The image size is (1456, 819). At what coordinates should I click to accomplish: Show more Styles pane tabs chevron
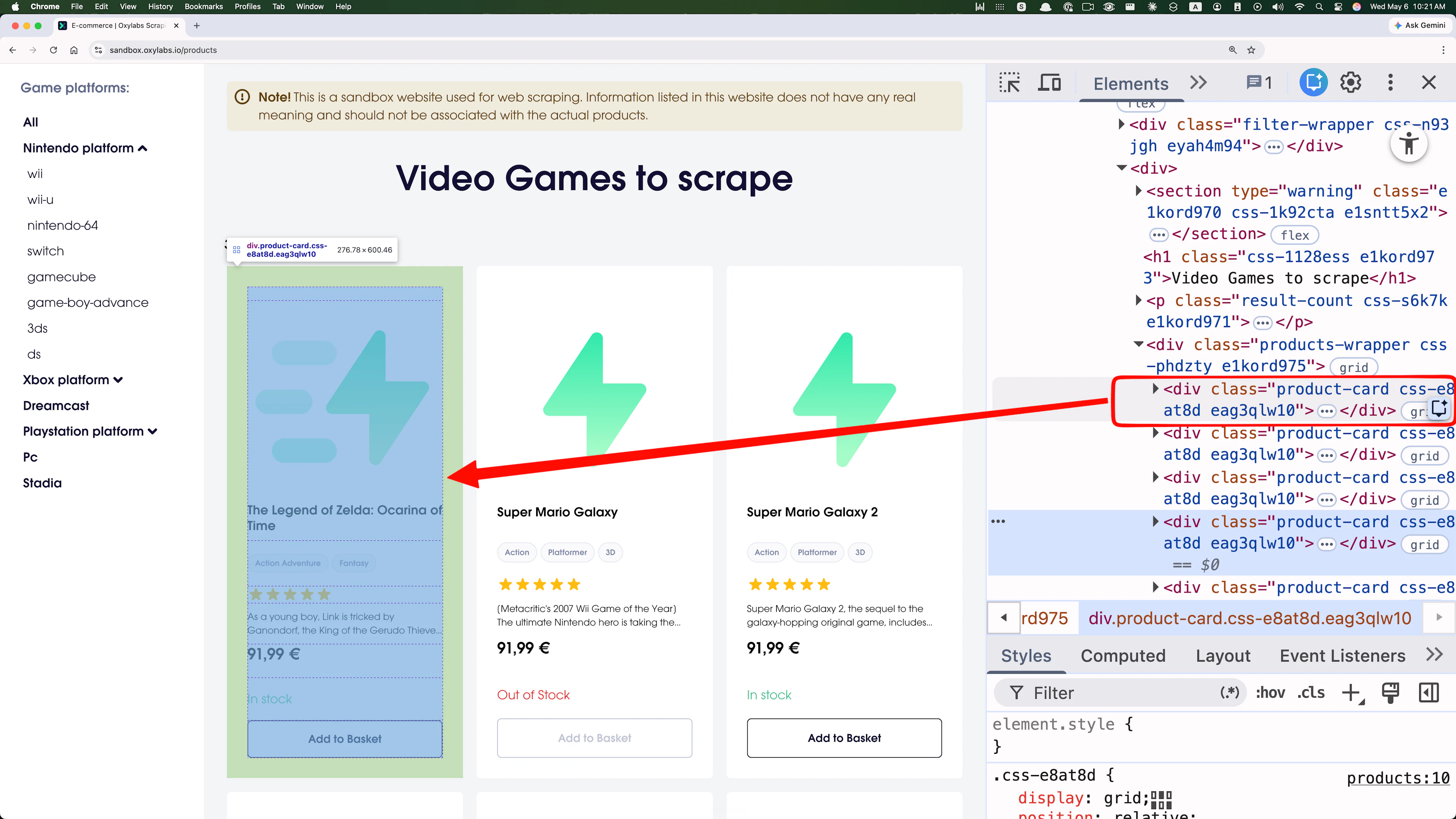click(1434, 654)
